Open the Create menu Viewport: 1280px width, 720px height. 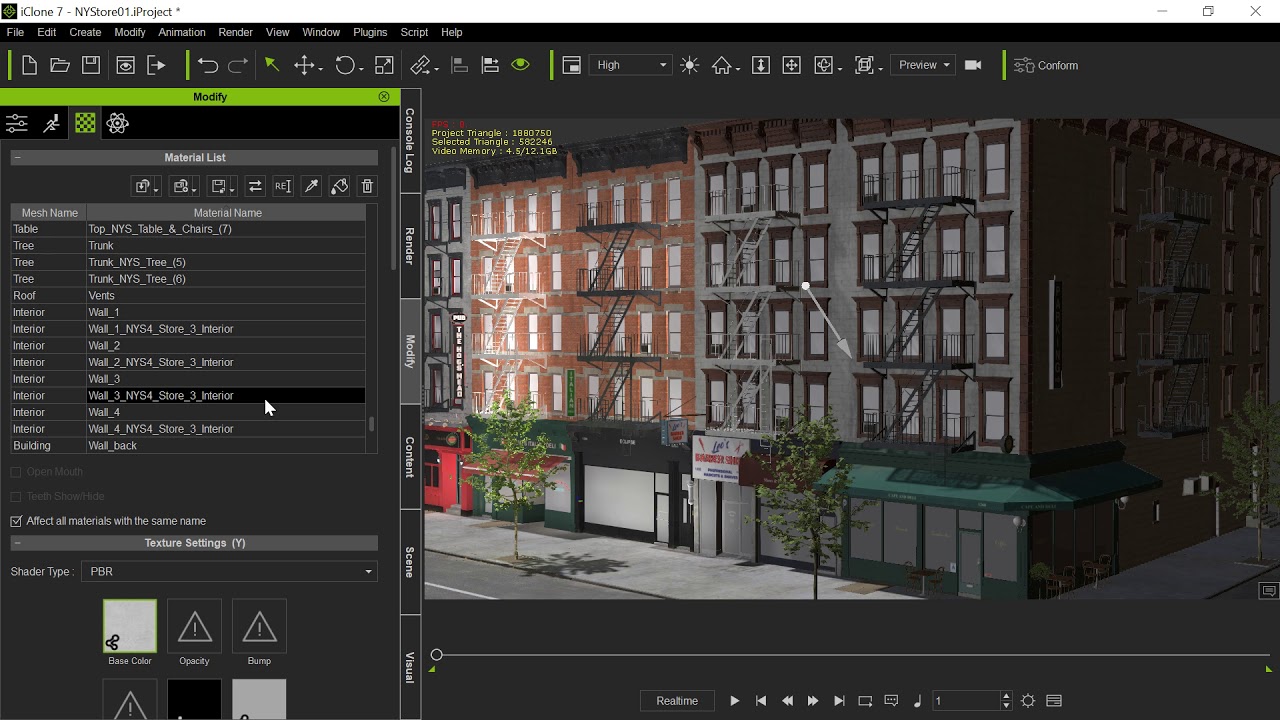point(85,32)
